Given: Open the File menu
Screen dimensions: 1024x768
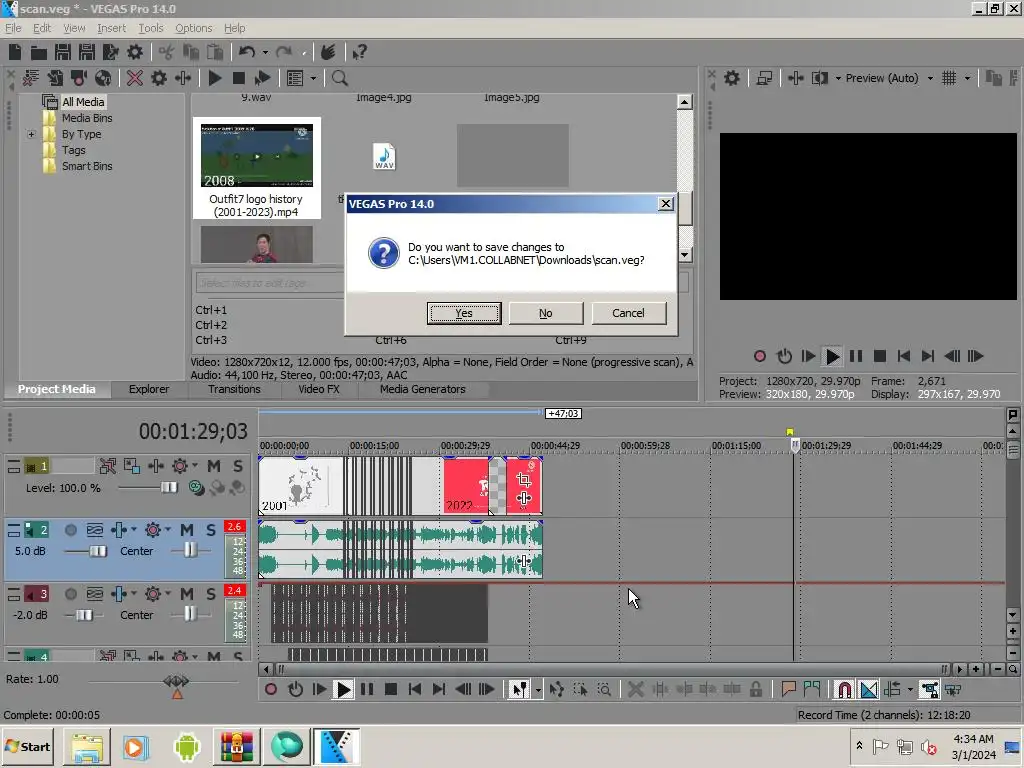Looking at the screenshot, I should pyautogui.click(x=13, y=28).
